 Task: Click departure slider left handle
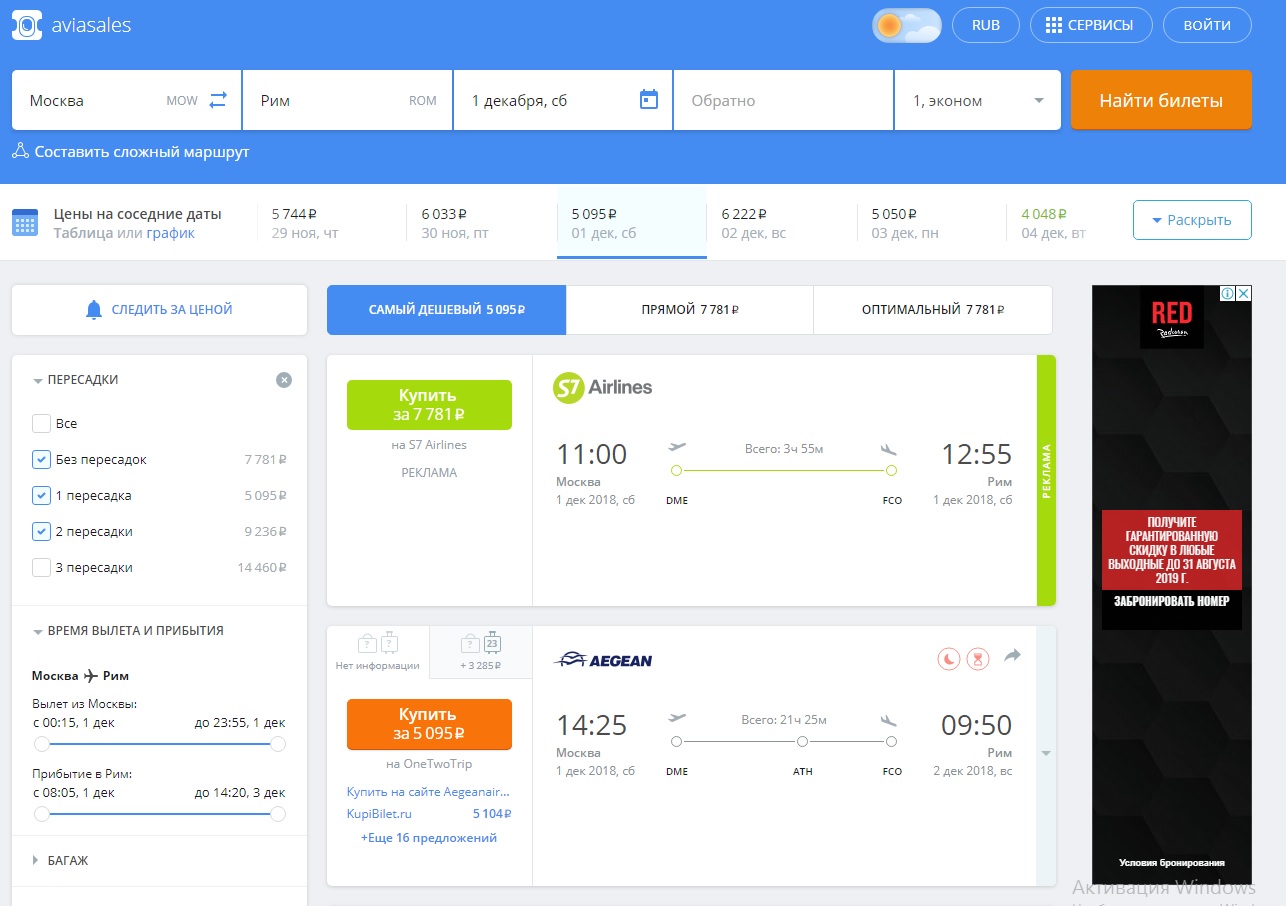pos(41,744)
